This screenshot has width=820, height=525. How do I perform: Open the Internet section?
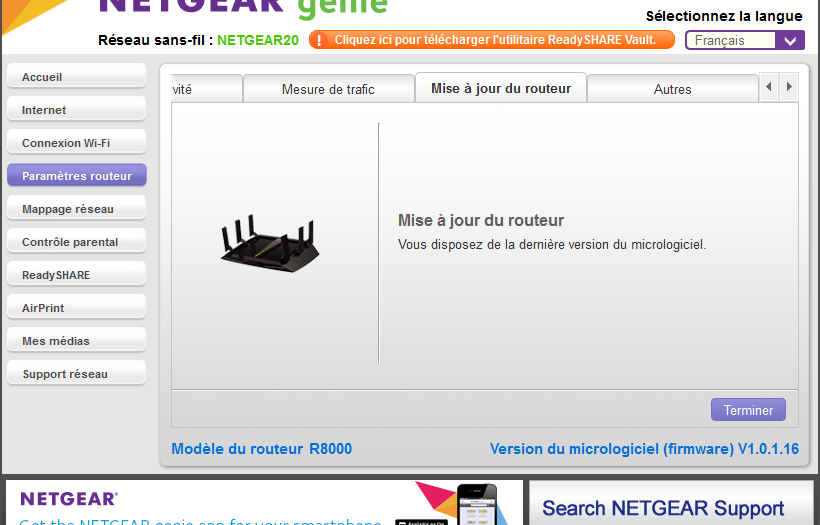click(76, 110)
